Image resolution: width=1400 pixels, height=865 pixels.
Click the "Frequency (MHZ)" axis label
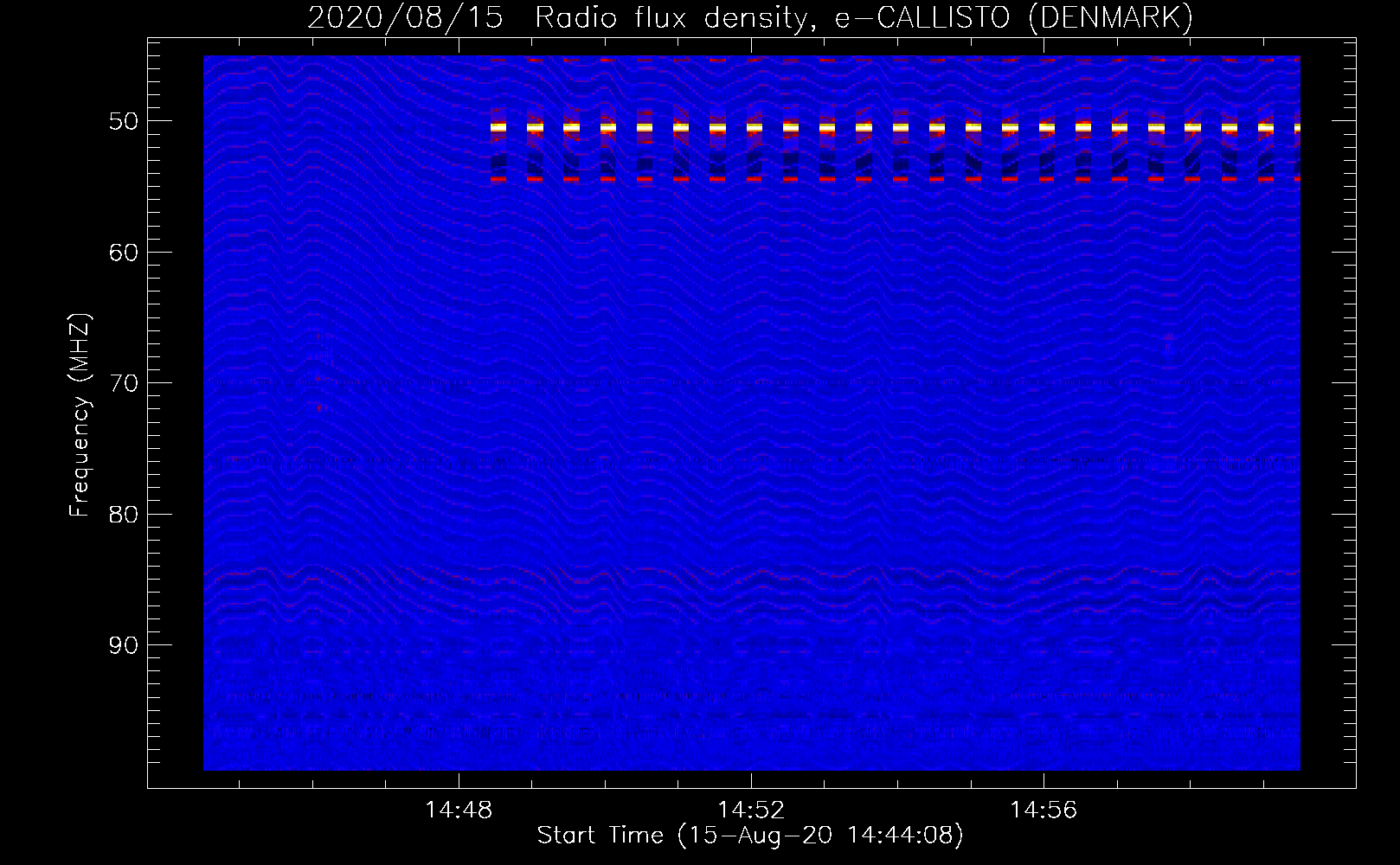pos(79,415)
